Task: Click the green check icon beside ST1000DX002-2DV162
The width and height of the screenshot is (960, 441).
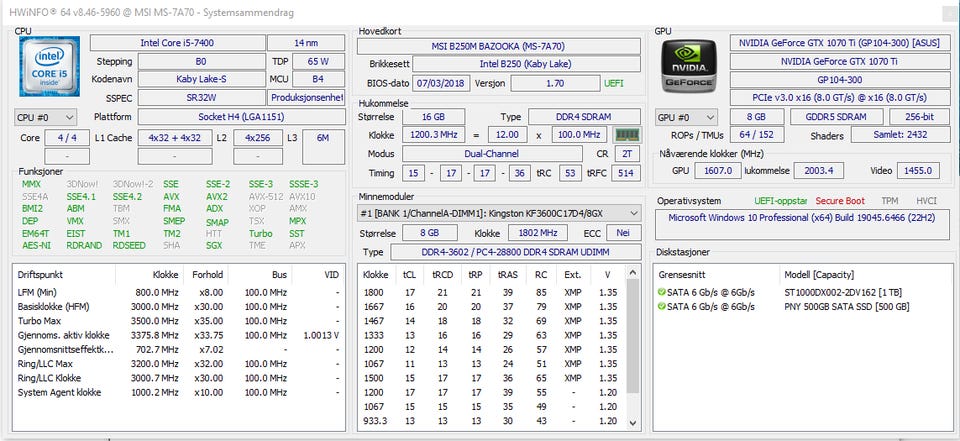Action: (661, 293)
